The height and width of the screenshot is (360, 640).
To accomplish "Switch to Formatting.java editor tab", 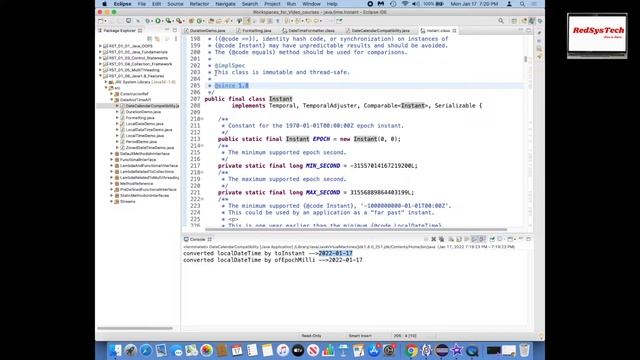I will (x=256, y=31).
